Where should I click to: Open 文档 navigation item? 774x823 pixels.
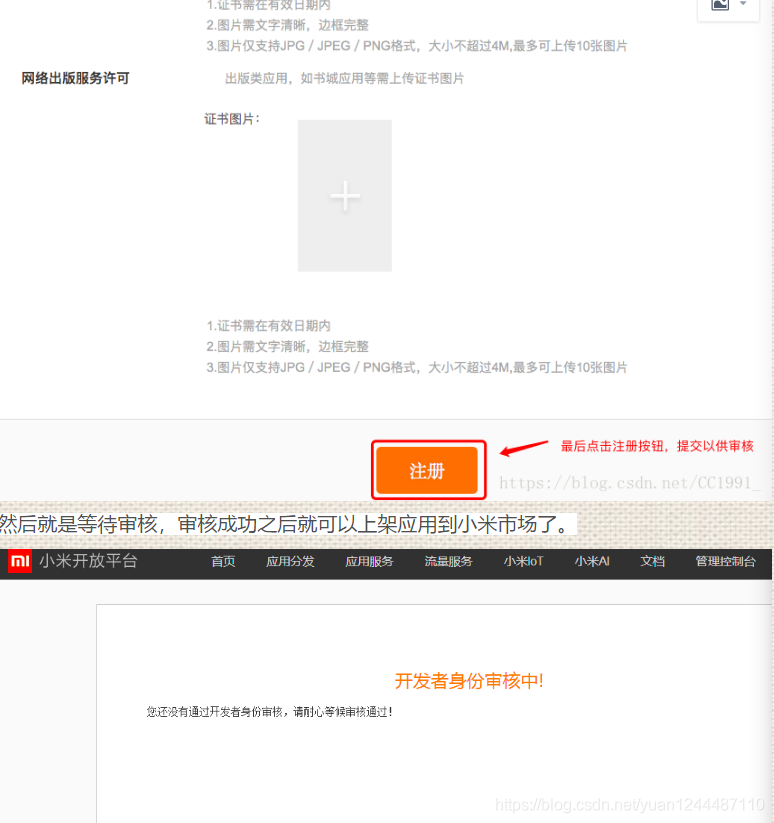tap(652, 562)
